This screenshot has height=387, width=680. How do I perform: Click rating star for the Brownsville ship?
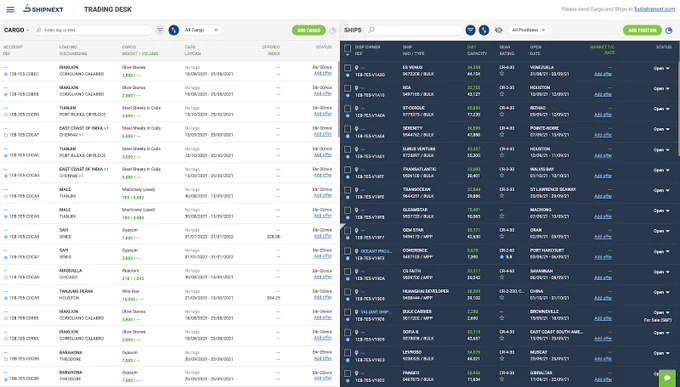[502, 318]
